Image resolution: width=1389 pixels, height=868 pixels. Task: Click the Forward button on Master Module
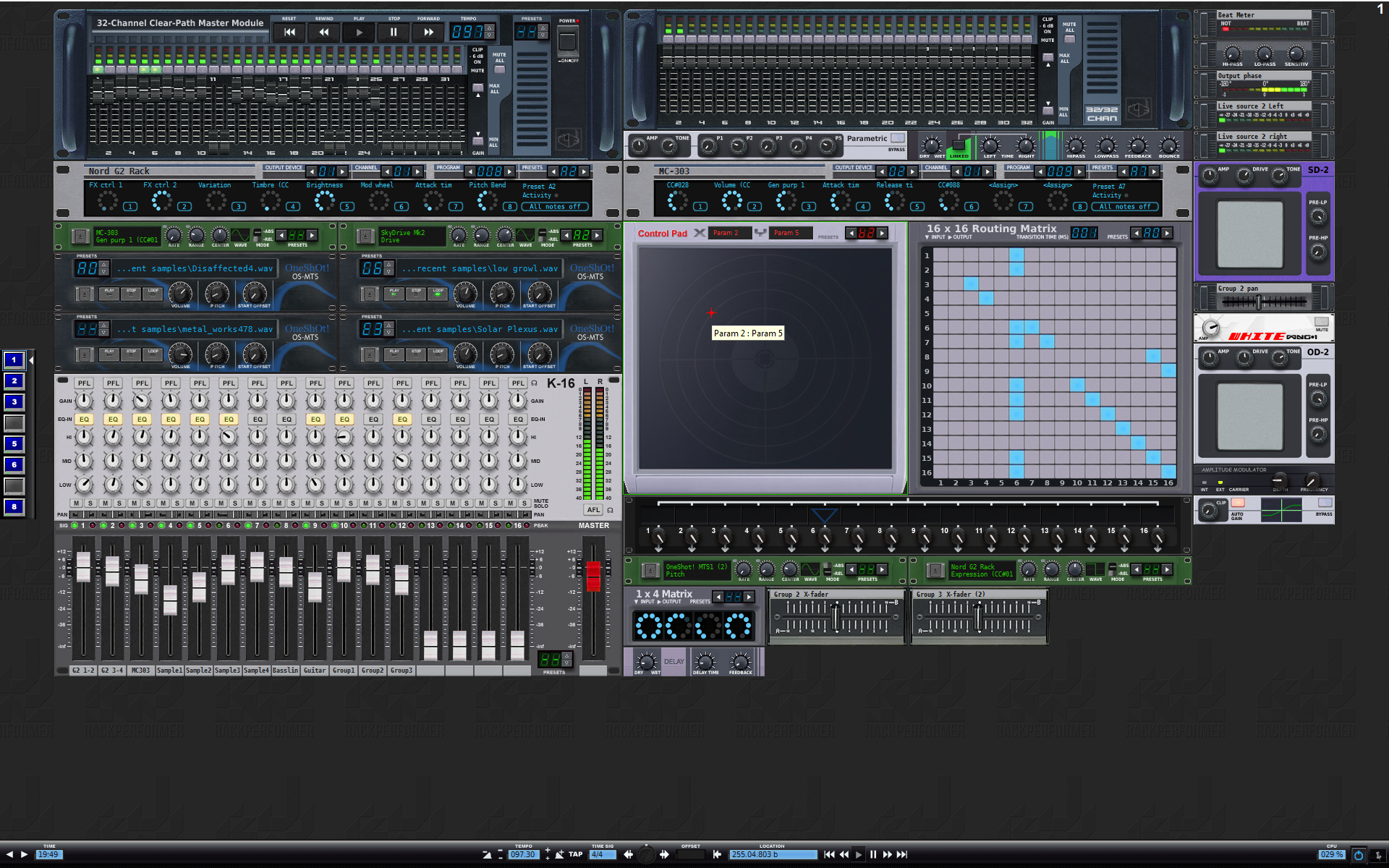[x=428, y=33]
